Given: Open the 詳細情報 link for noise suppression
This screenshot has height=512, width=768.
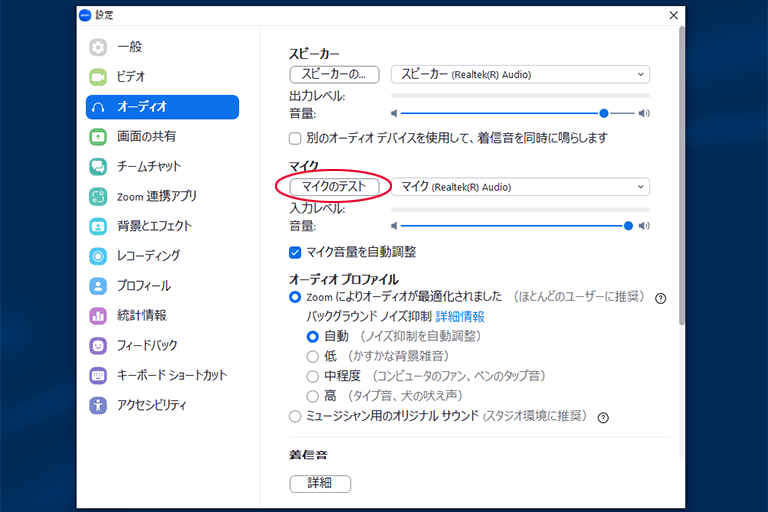Looking at the screenshot, I should tap(460, 317).
